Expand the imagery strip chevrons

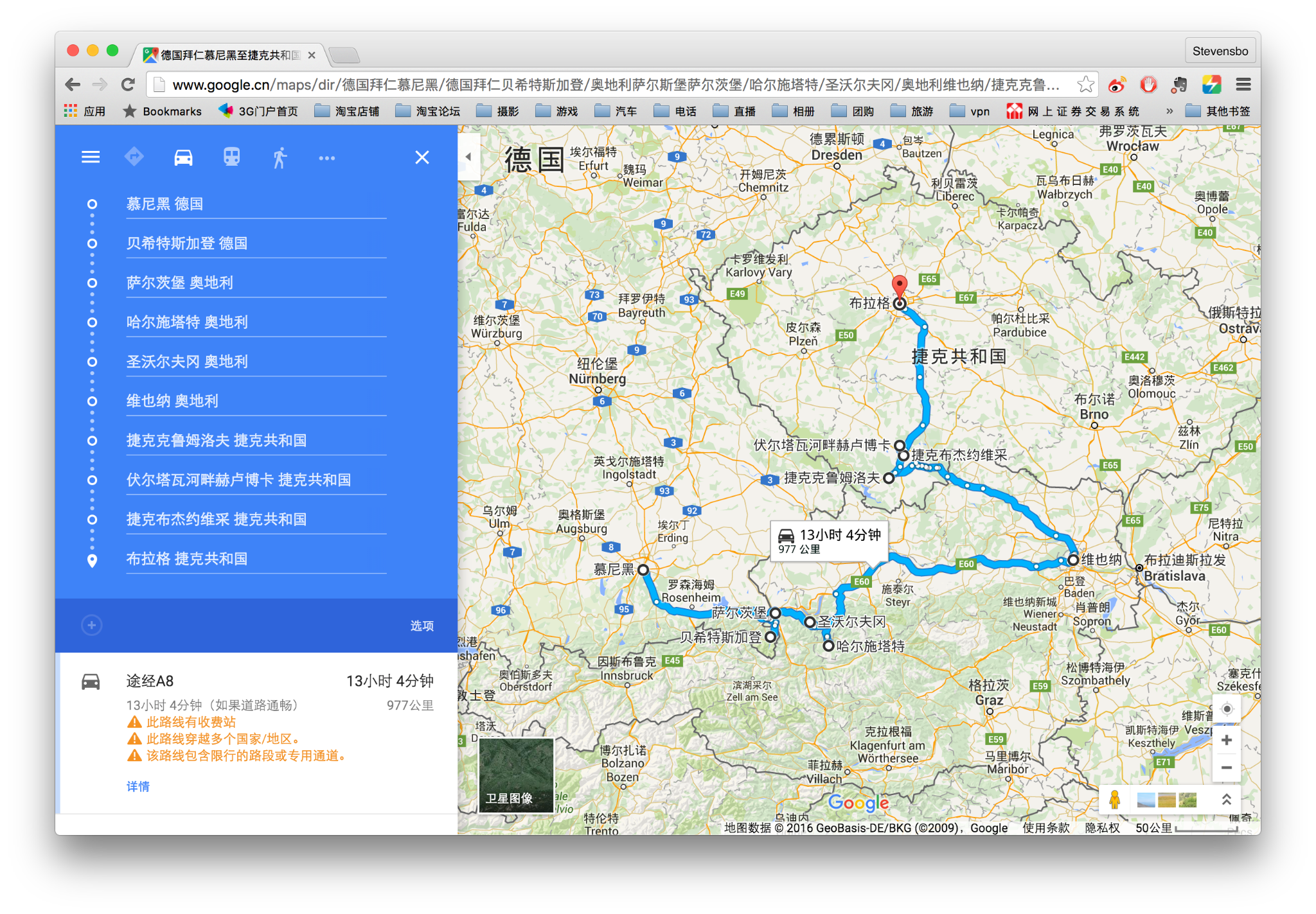(1226, 800)
